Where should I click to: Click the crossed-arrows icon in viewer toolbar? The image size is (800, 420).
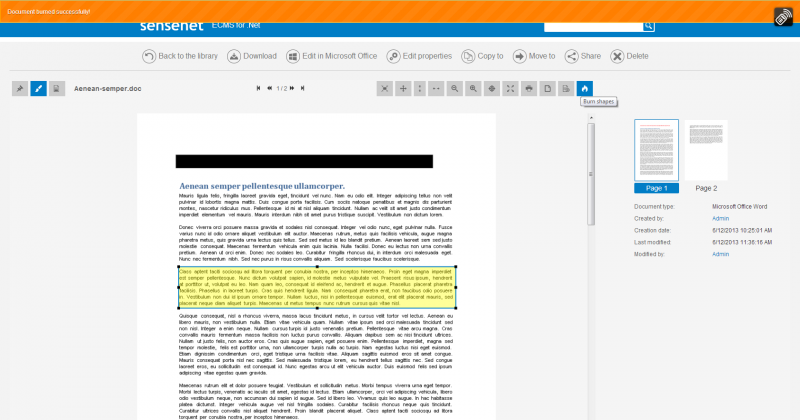pos(385,89)
